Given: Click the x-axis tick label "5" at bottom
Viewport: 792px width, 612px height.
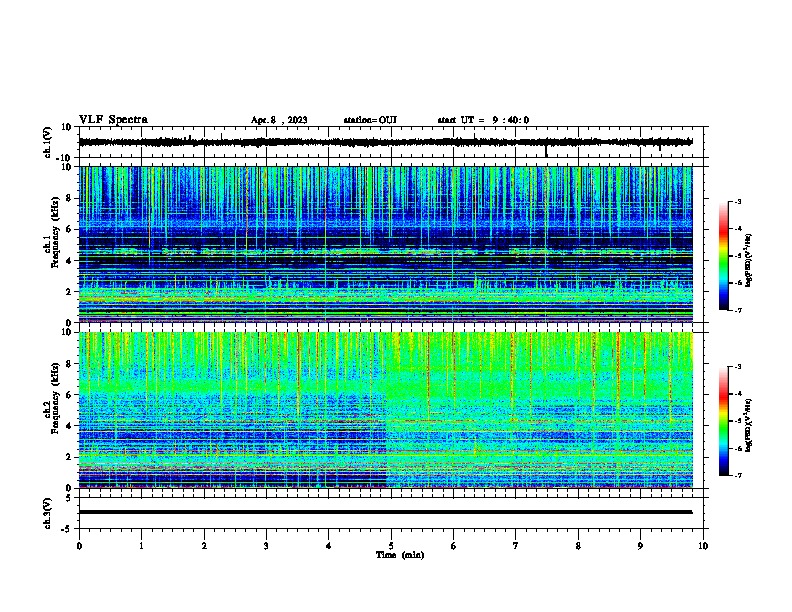Looking at the screenshot, I should (391, 546).
